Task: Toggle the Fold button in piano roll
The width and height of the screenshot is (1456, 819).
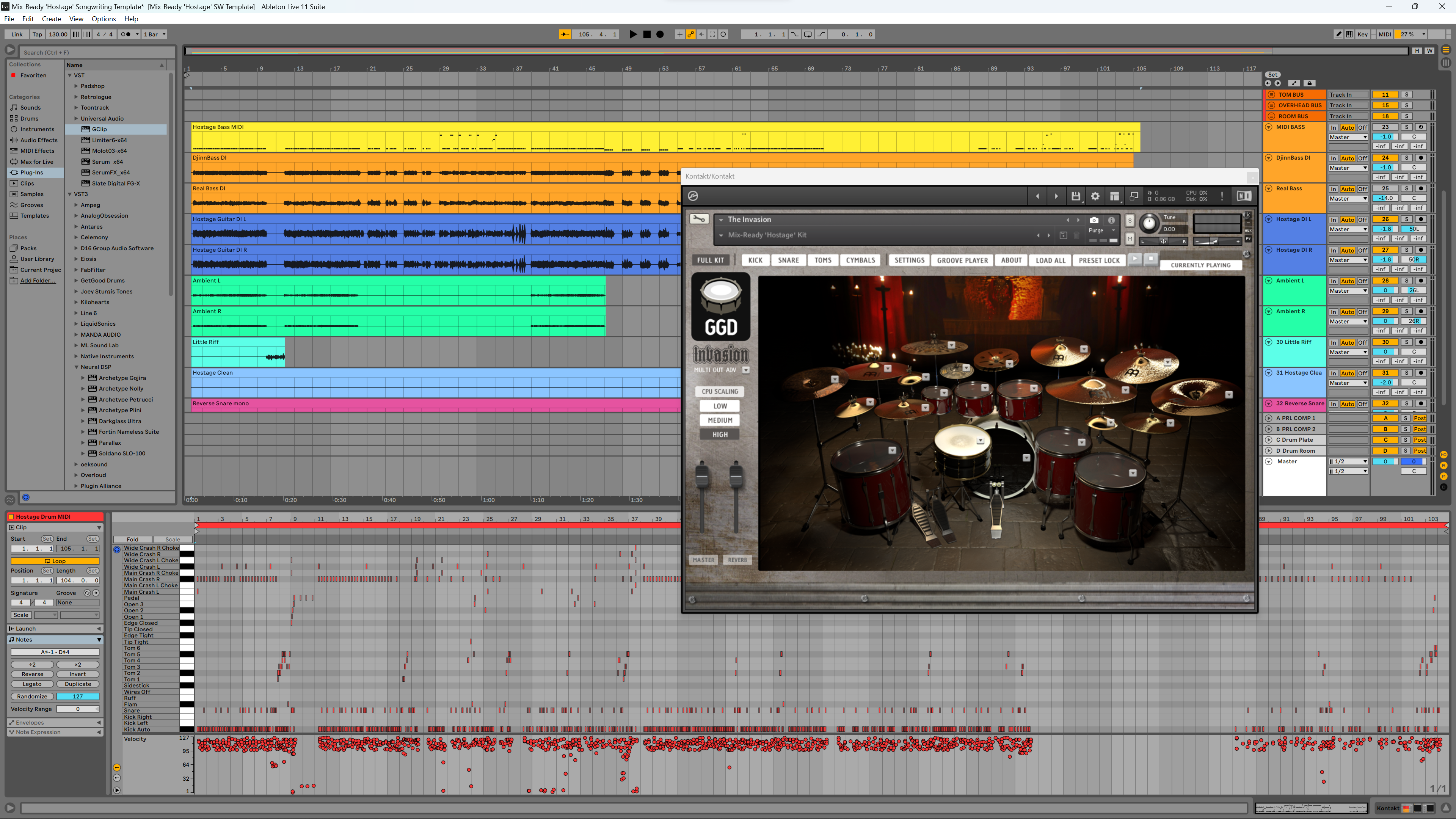Action: pos(132,539)
